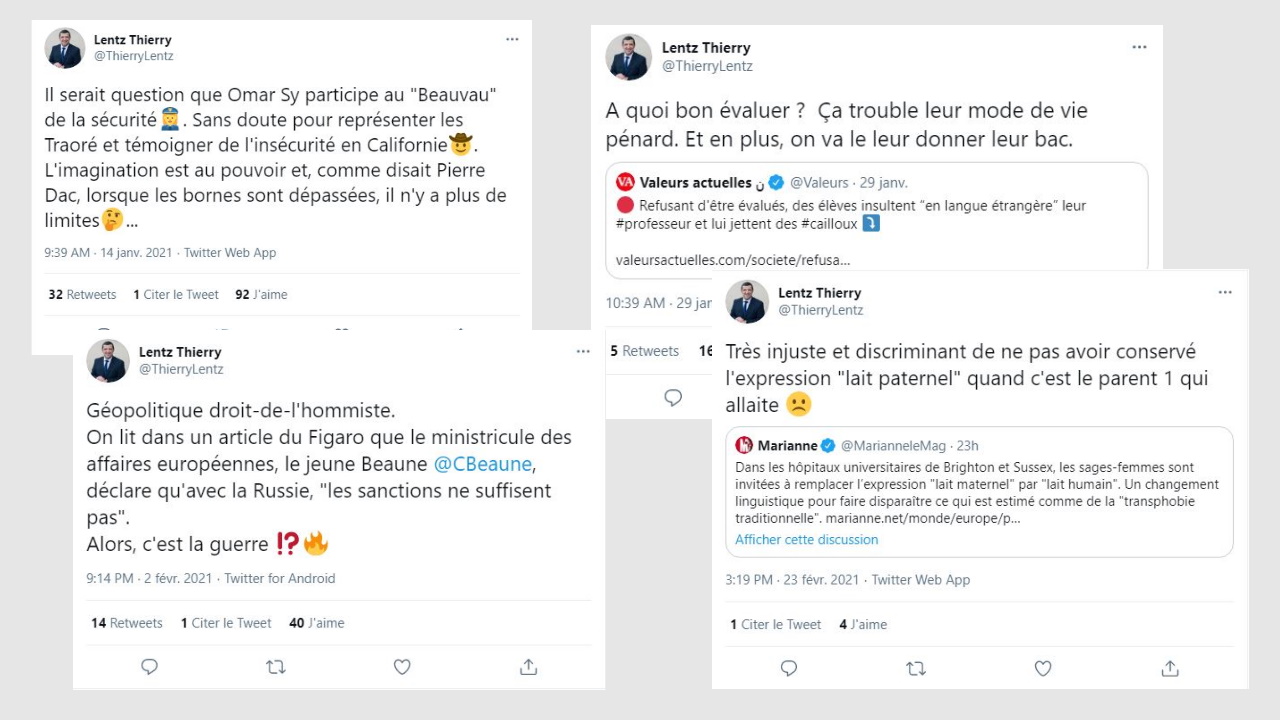Share the tweet quoting Marianne
The width and height of the screenshot is (1280, 720).
(x=1170, y=668)
